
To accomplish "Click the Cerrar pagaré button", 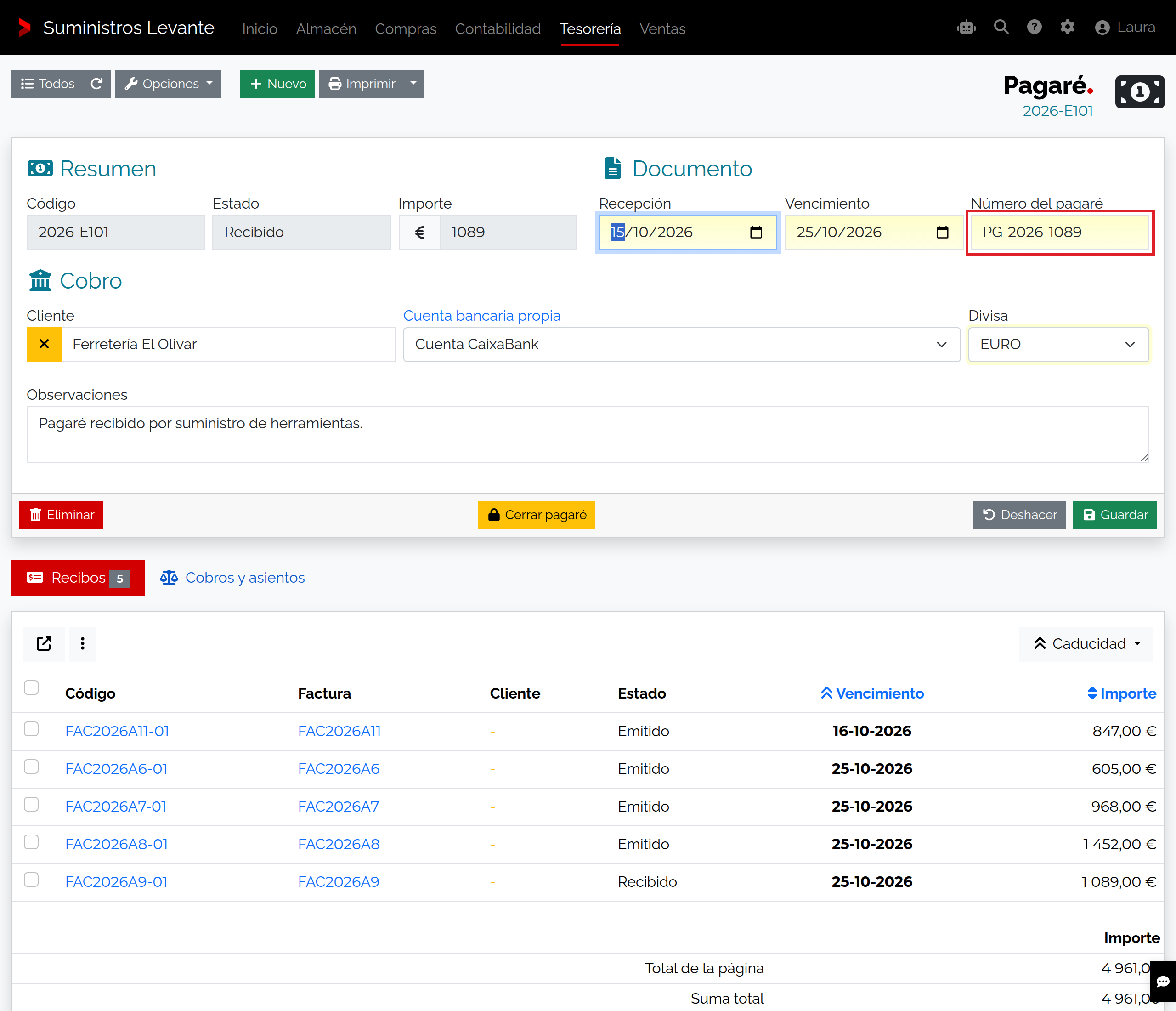I will [x=537, y=515].
